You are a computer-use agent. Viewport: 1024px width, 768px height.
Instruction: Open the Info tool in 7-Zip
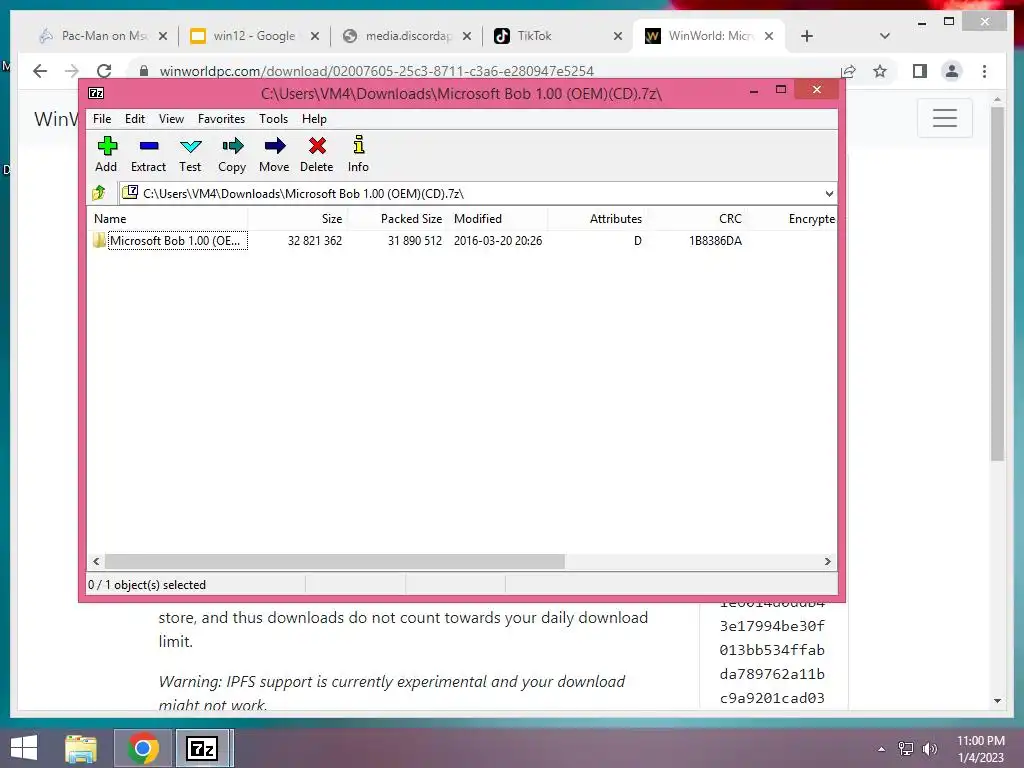point(358,153)
